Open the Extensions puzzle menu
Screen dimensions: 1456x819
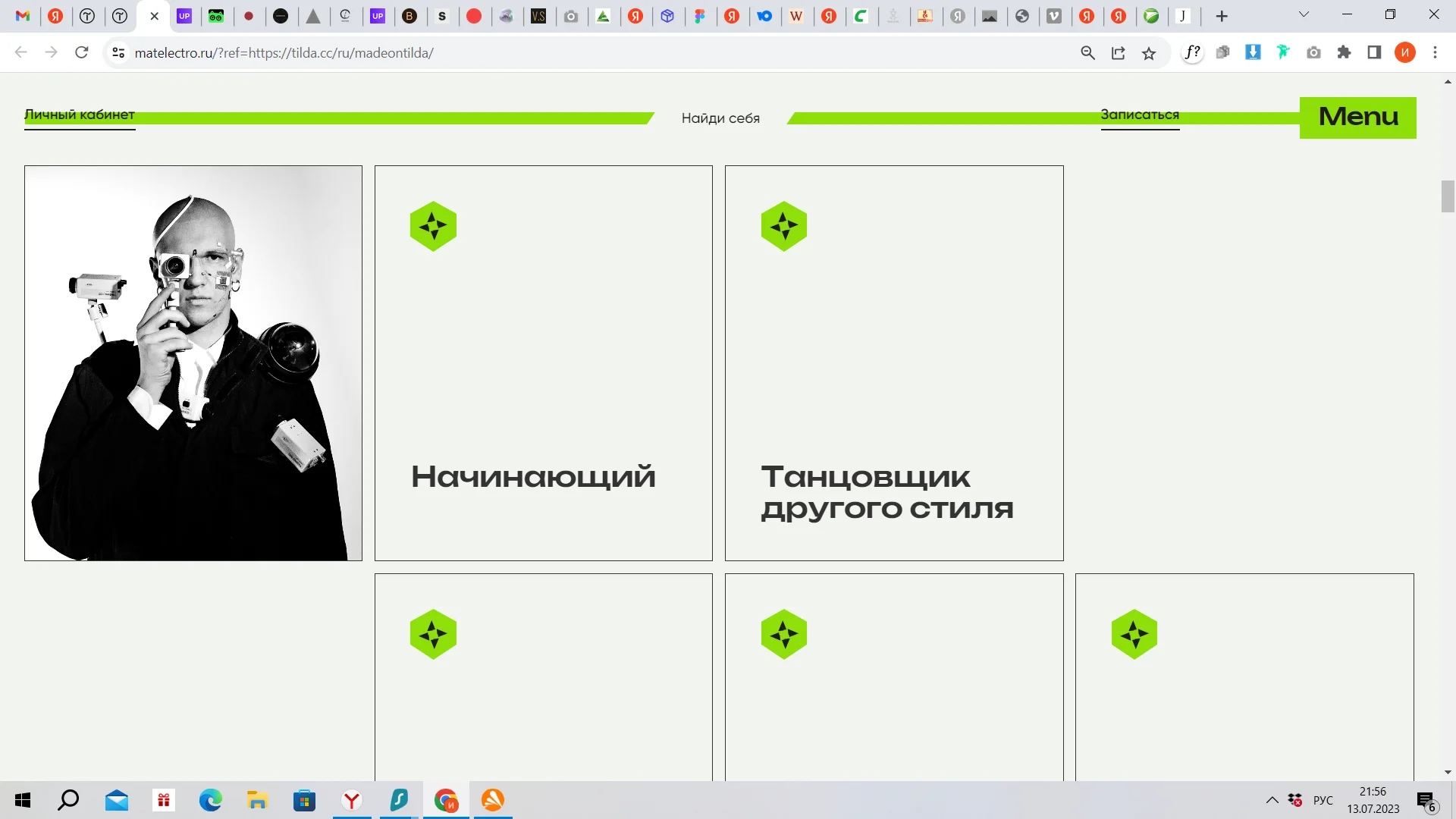1344,52
